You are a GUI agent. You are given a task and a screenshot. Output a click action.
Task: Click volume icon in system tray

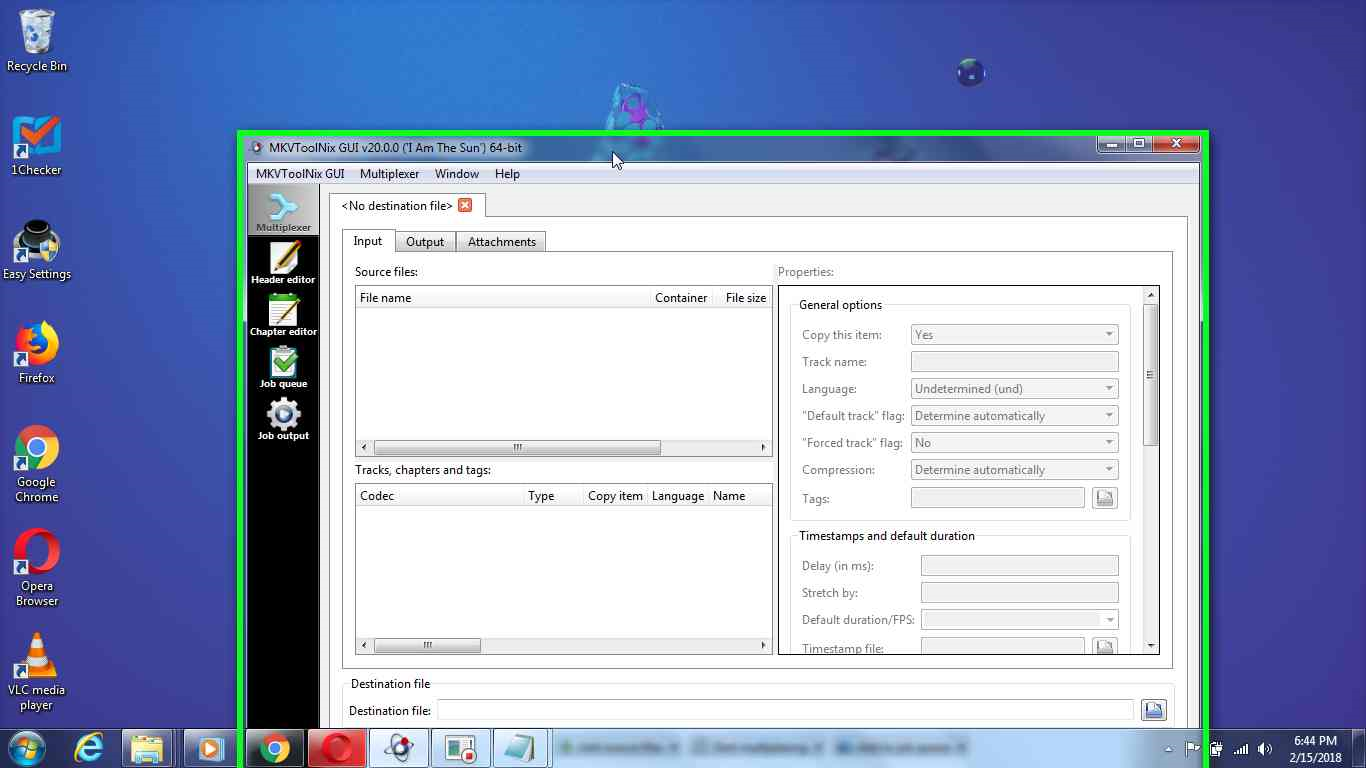click(x=1265, y=749)
